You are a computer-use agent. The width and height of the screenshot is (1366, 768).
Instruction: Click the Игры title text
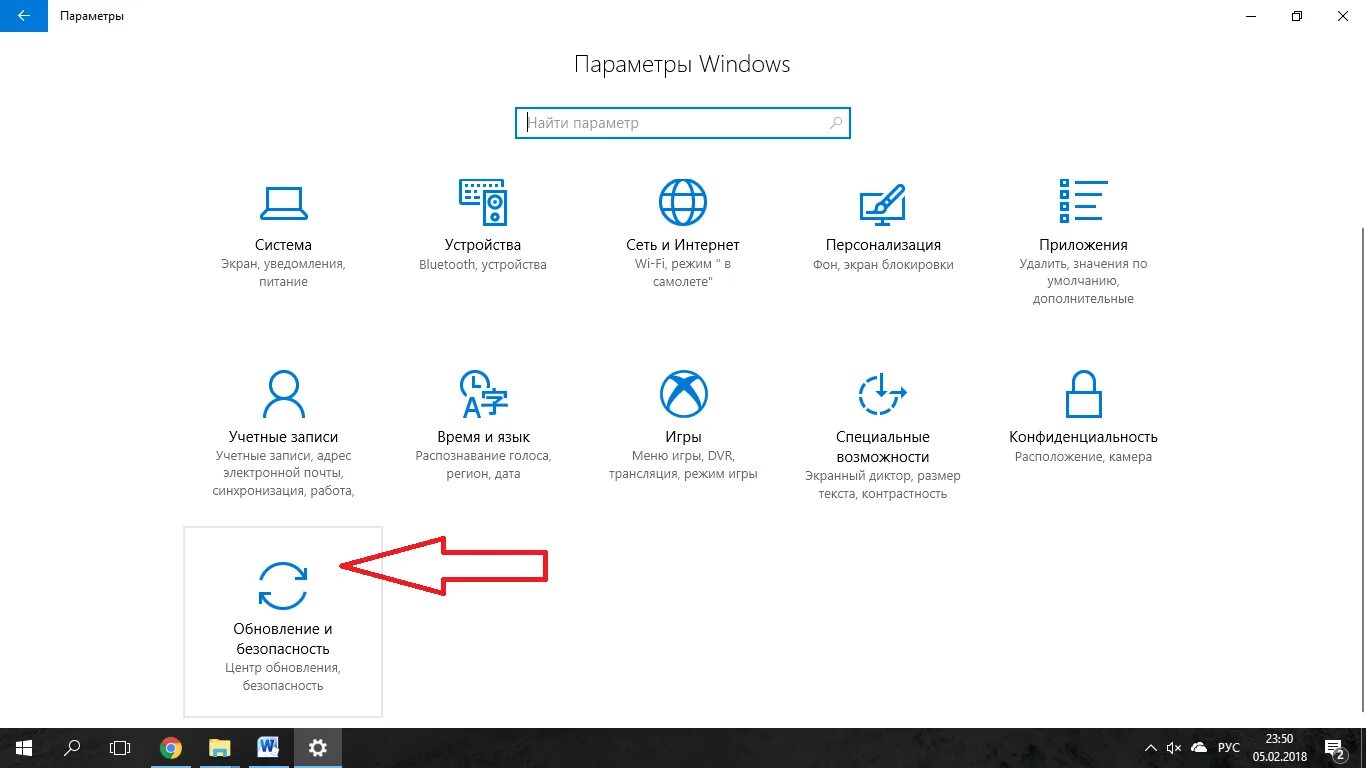click(683, 437)
